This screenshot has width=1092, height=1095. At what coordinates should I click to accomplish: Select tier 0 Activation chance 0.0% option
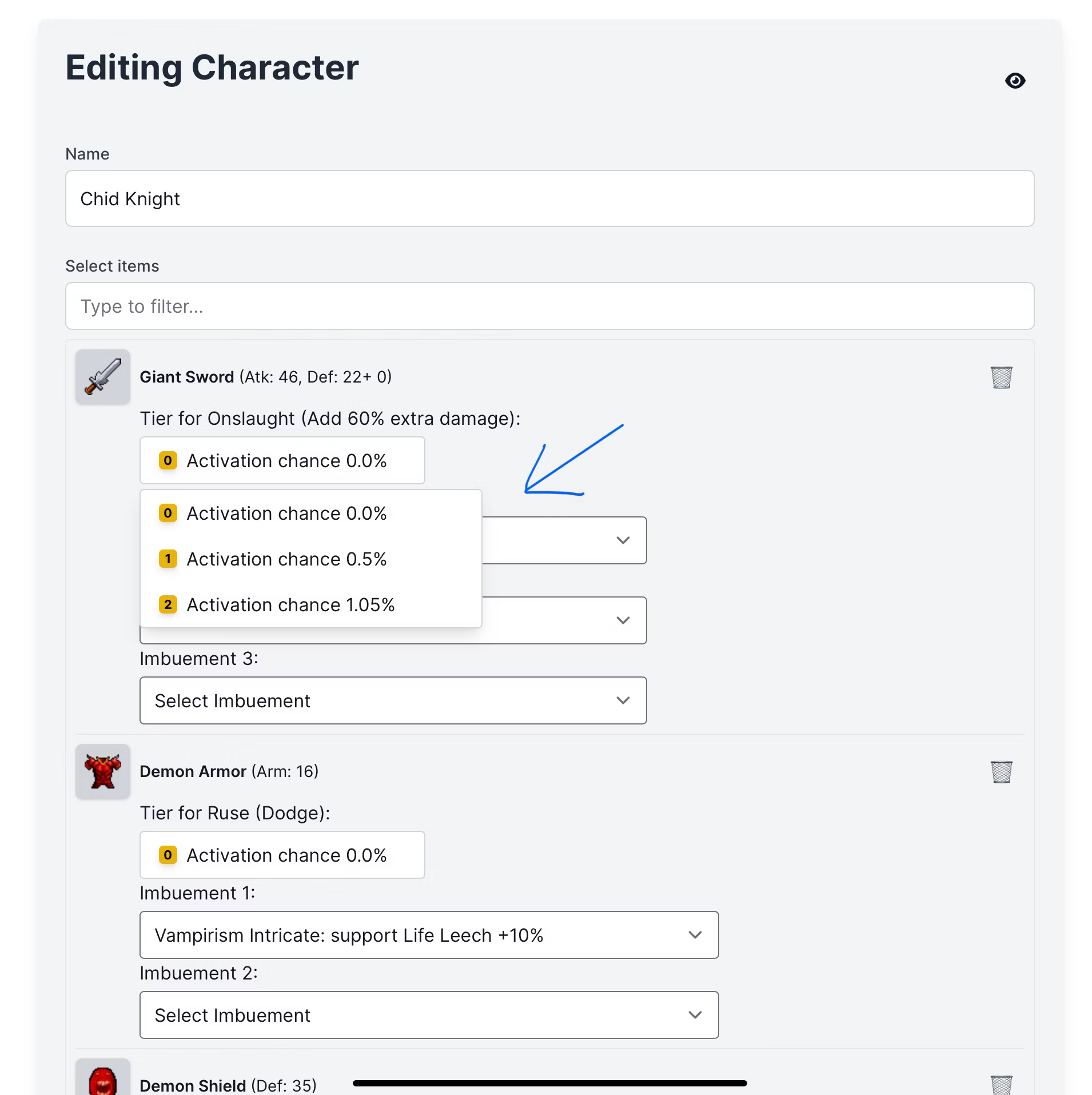coord(310,513)
